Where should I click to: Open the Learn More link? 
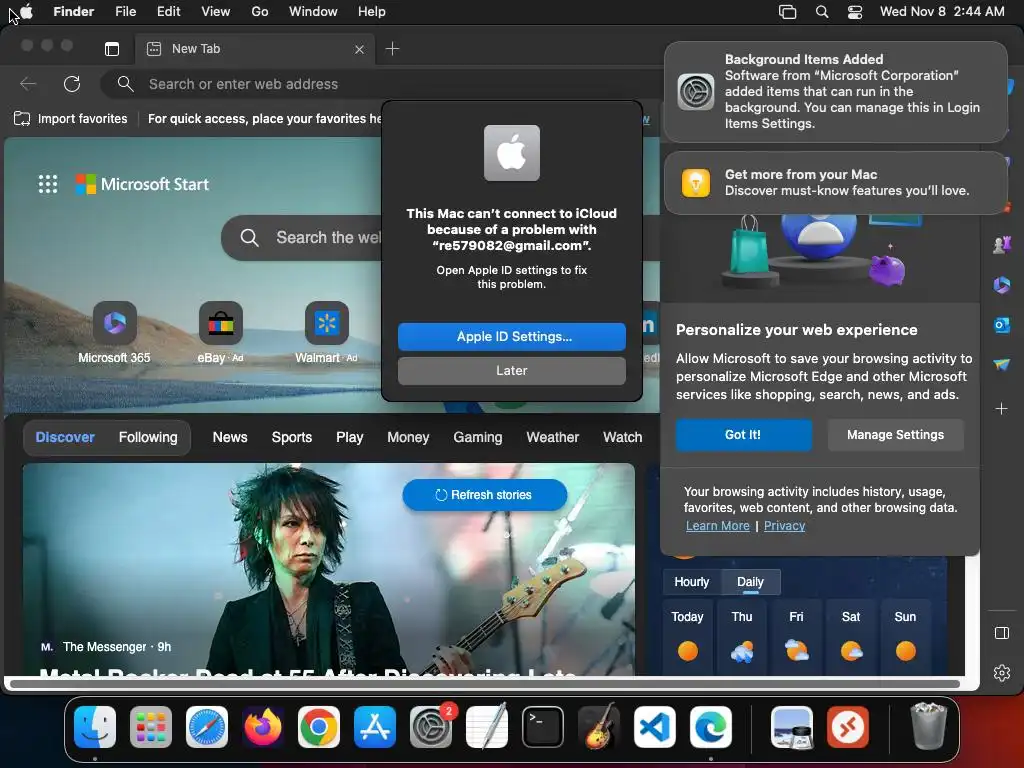coord(718,526)
